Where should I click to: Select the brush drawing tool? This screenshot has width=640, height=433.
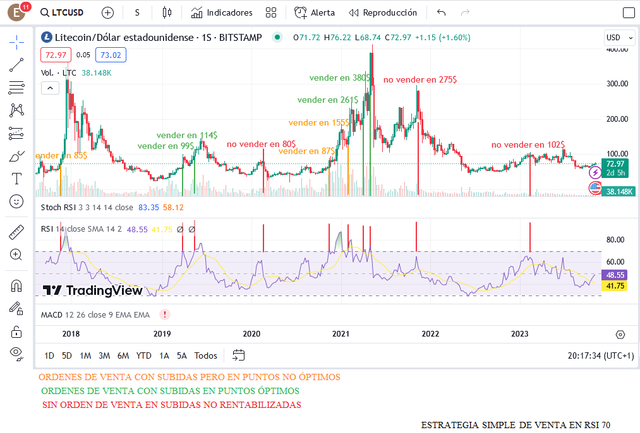tap(16, 156)
